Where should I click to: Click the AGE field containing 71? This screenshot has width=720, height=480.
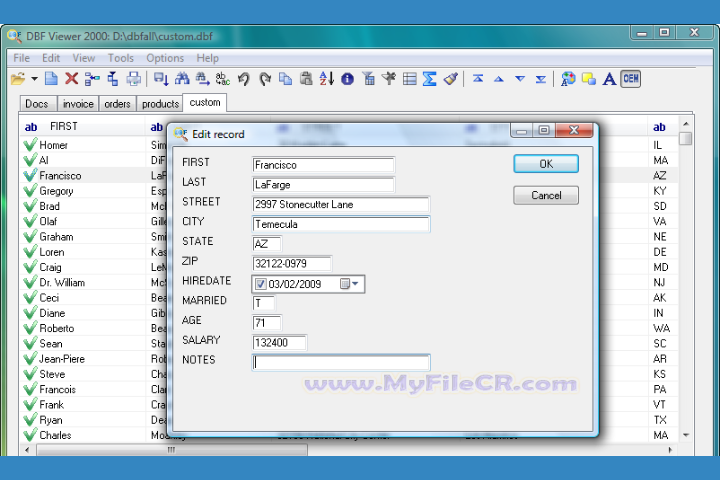[x=267, y=323]
